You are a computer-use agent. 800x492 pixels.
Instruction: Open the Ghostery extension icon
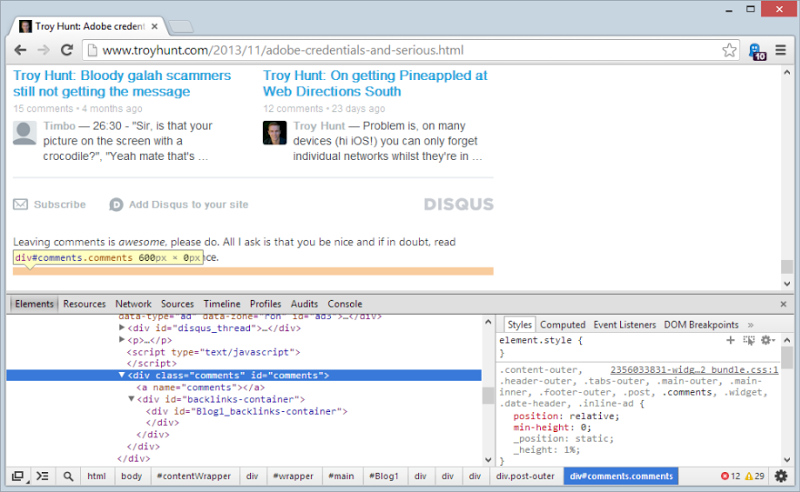pos(757,51)
